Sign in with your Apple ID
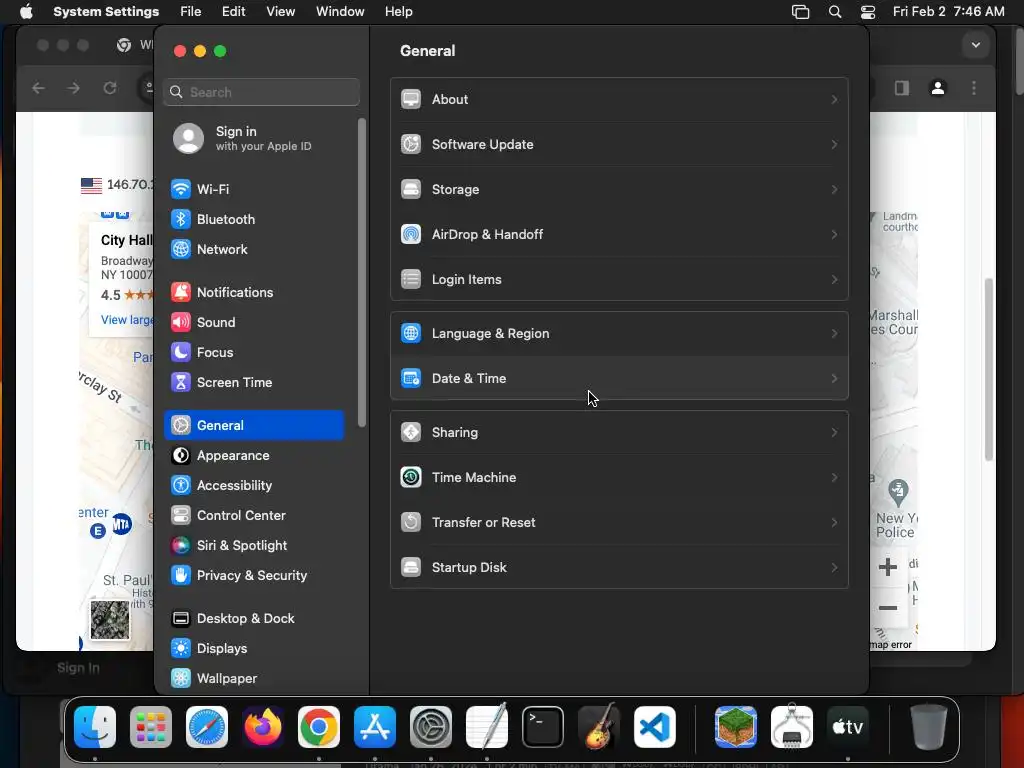Image resolution: width=1024 pixels, height=768 pixels. [x=255, y=138]
